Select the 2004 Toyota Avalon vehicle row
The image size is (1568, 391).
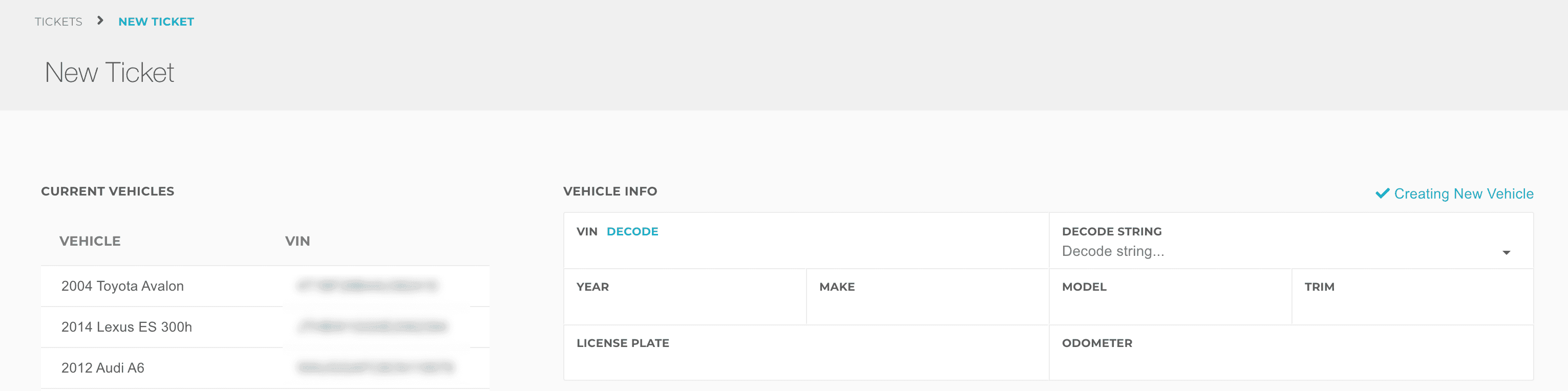(x=122, y=287)
